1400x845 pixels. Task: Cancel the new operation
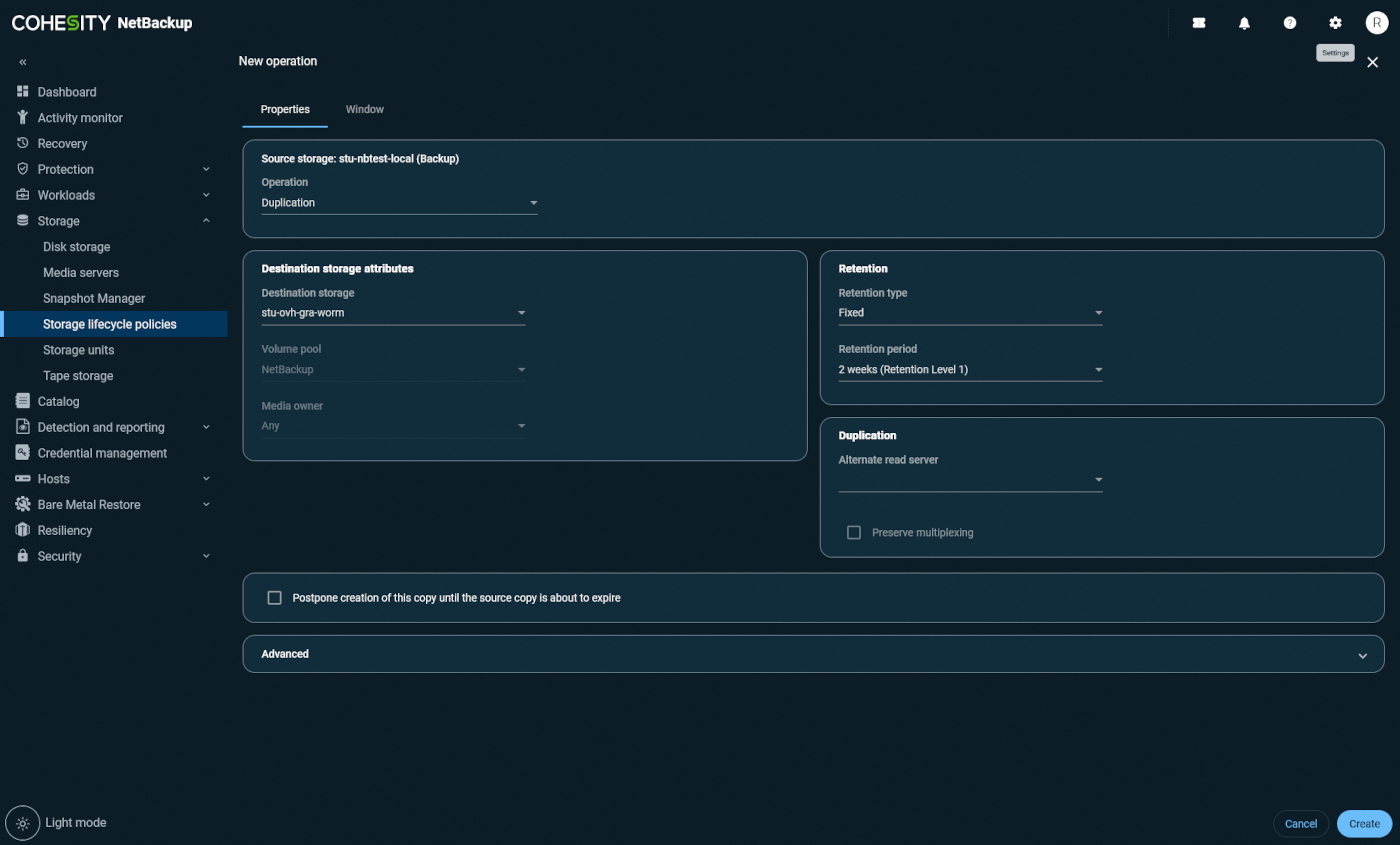coord(1300,823)
